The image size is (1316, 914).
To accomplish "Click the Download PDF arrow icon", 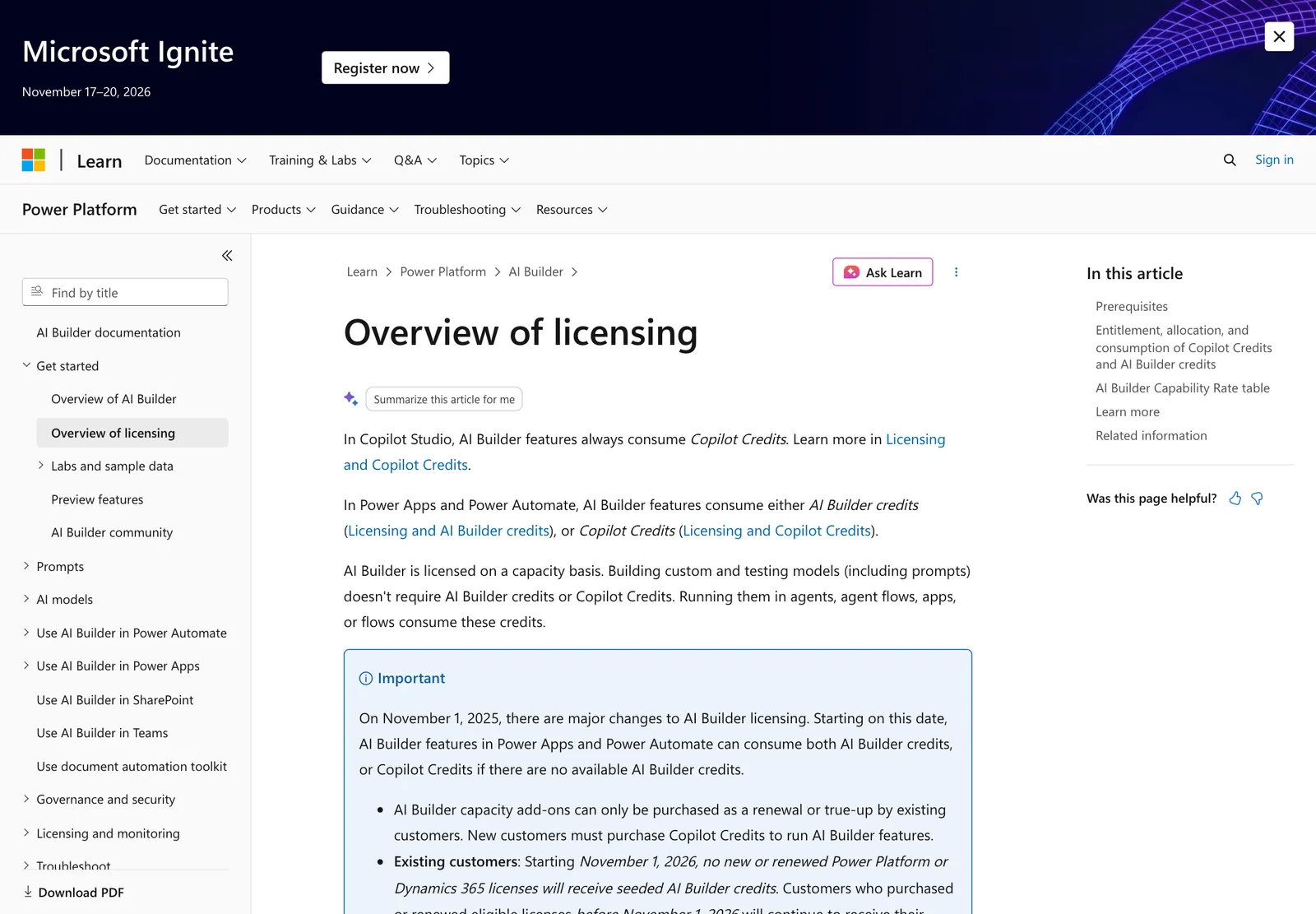I will [x=28, y=892].
